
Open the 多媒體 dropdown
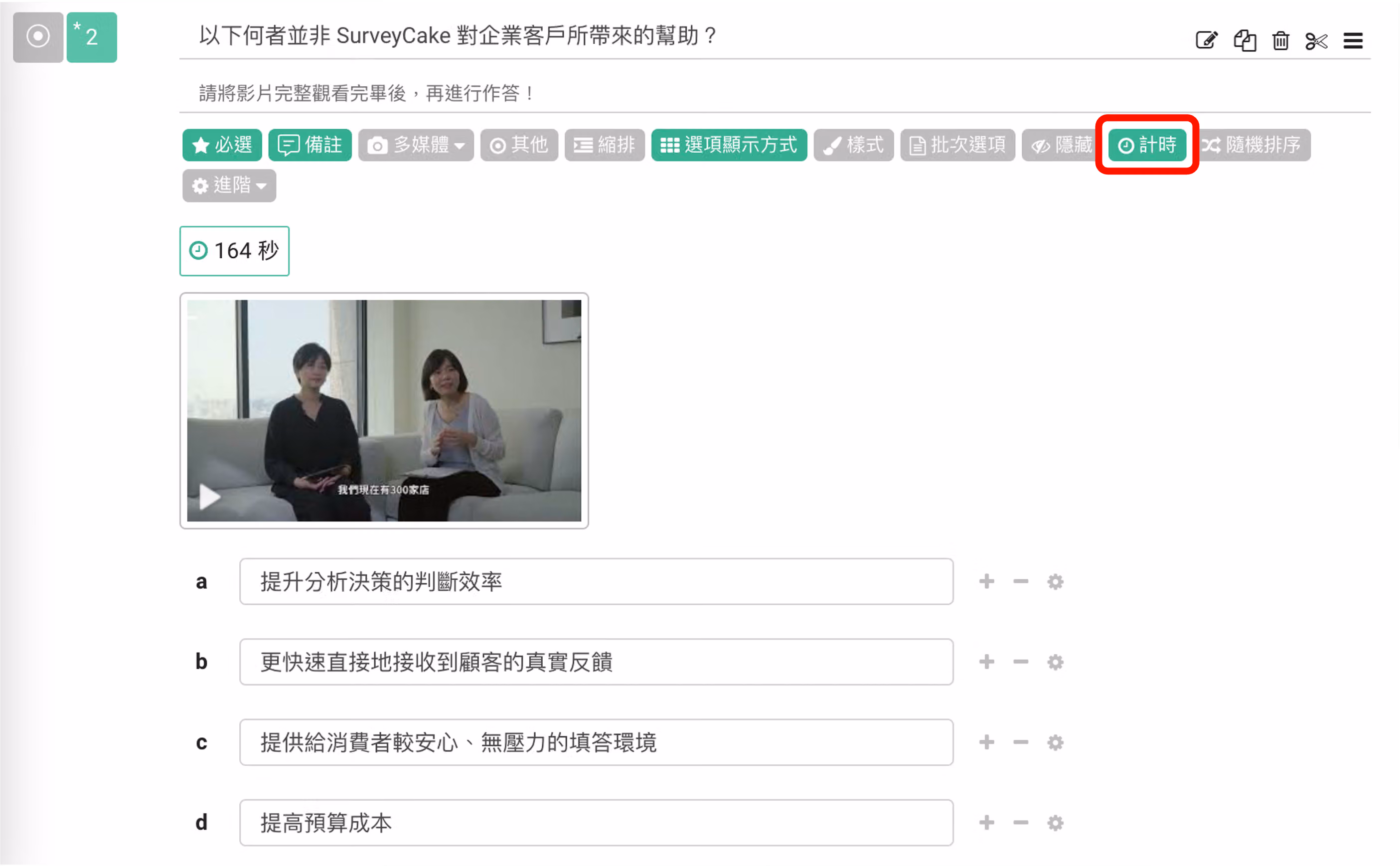pos(416,145)
